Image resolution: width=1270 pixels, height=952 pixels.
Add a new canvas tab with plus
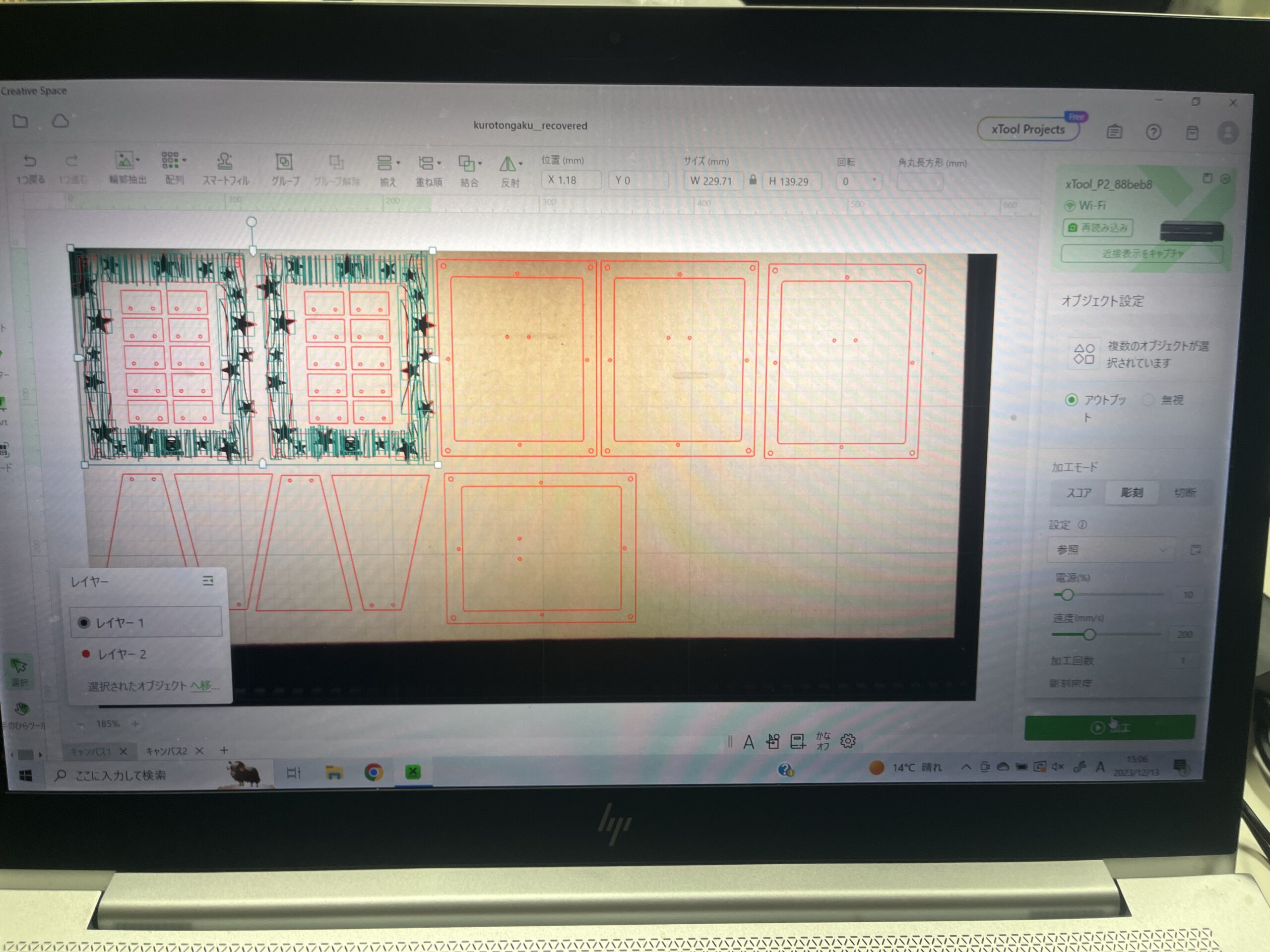coord(224,750)
